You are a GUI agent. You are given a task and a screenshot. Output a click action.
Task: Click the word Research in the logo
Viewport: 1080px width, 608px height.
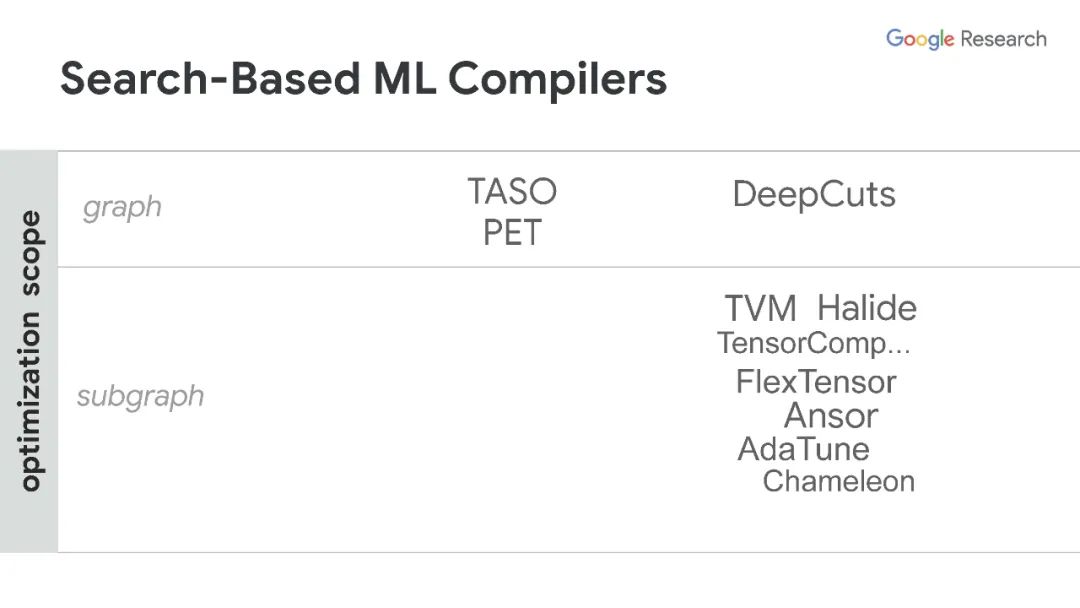point(1004,39)
